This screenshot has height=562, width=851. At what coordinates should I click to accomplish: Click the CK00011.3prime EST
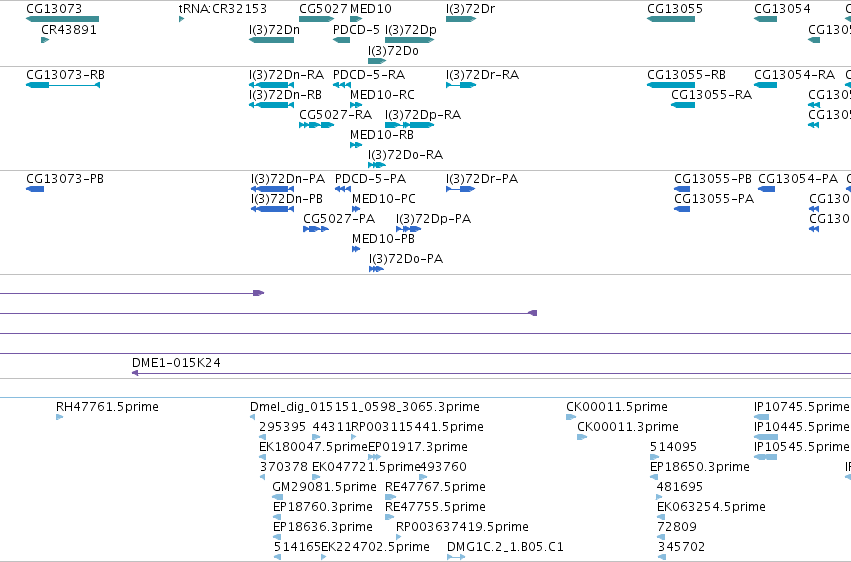click(x=582, y=438)
